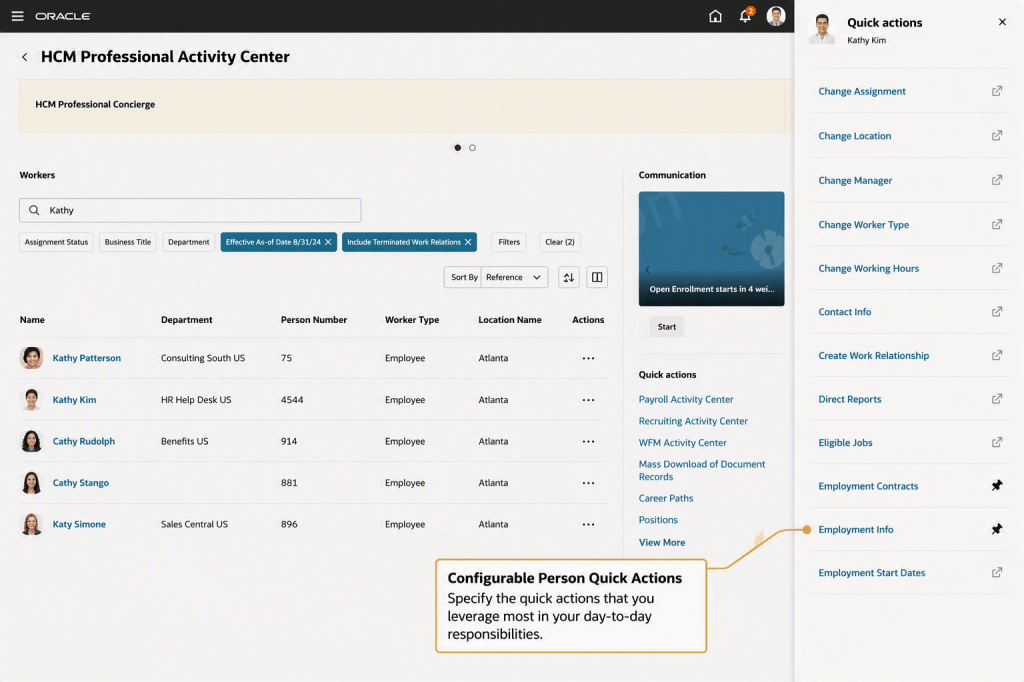1024x682 pixels.
Task: Open the column layout button
Action: pos(597,277)
